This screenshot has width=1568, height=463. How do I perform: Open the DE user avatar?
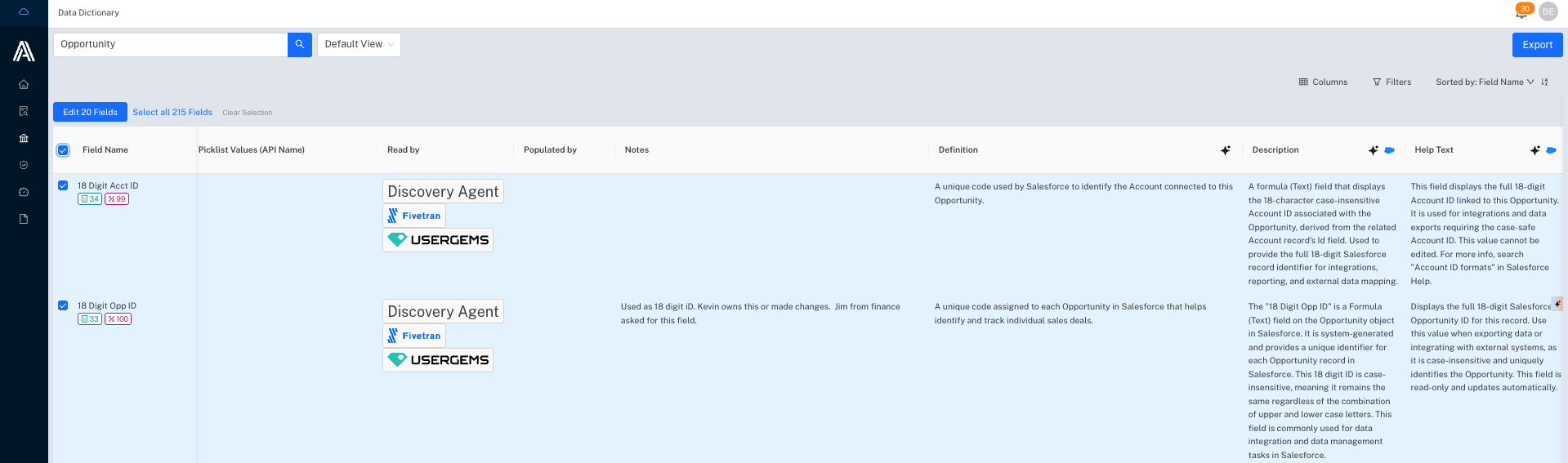pos(1548,11)
